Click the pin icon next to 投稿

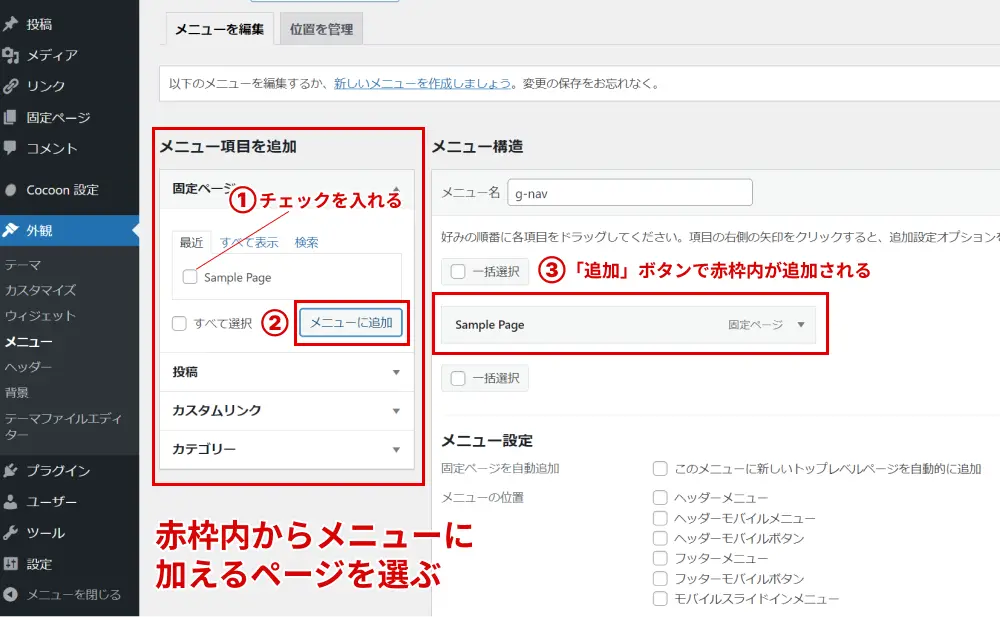(10, 24)
